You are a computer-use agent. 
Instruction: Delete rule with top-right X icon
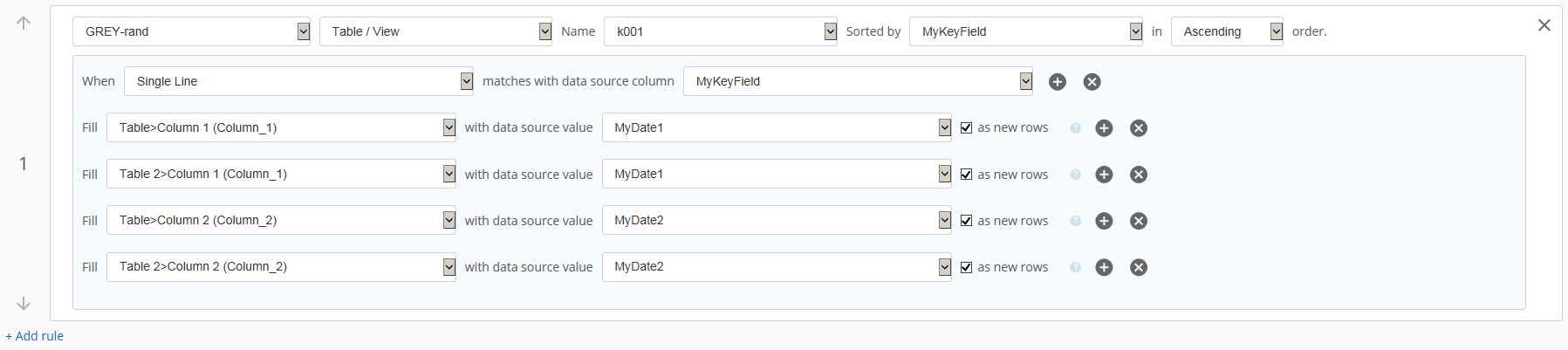click(1544, 25)
